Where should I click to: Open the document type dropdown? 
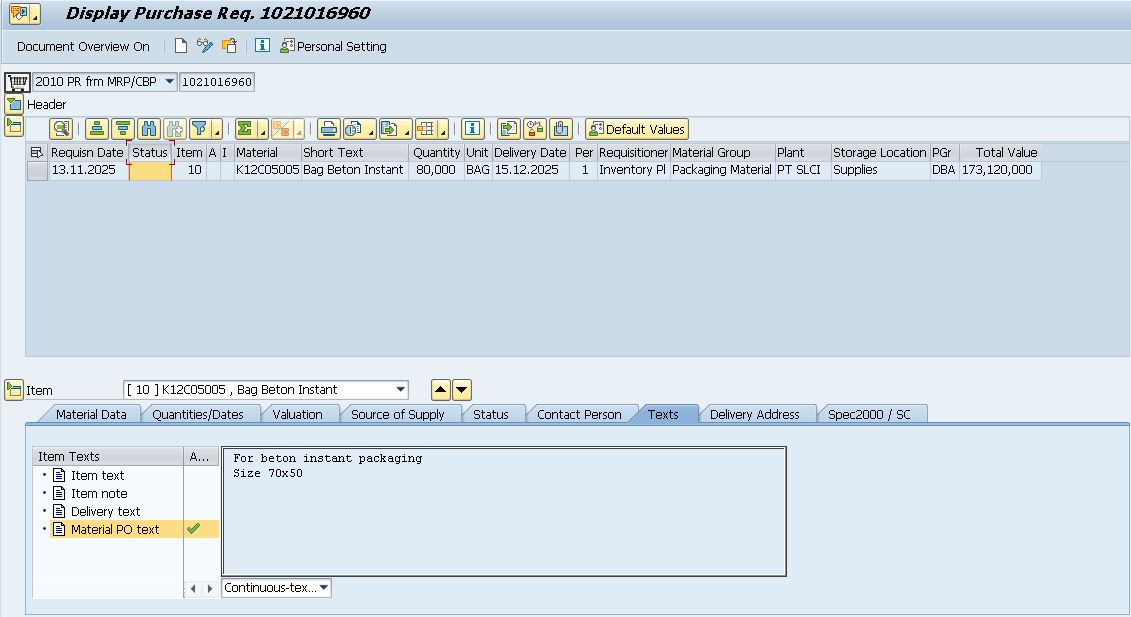click(169, 82)
